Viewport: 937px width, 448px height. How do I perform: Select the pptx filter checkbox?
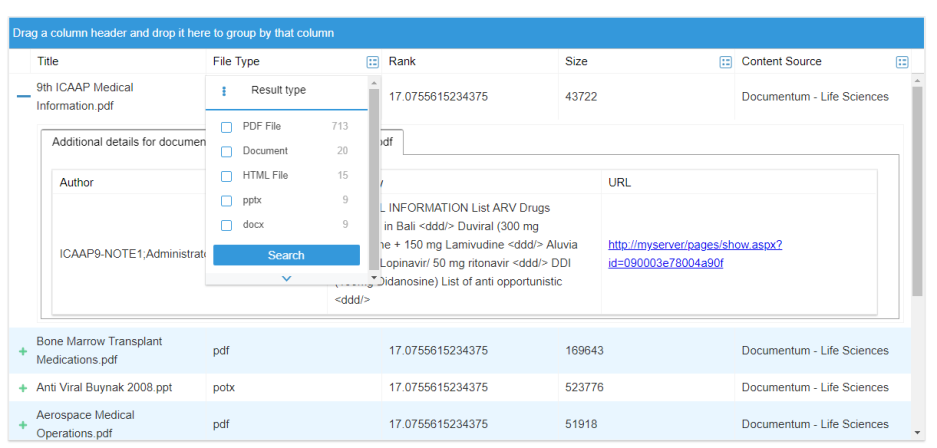[226, 201]
